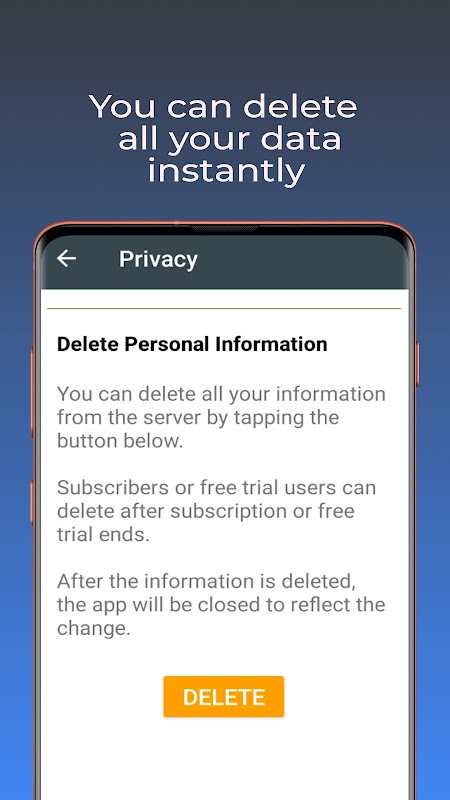Tap the orange DELETE button
Viewport: 450px width, 800px height.
point(223,696)
